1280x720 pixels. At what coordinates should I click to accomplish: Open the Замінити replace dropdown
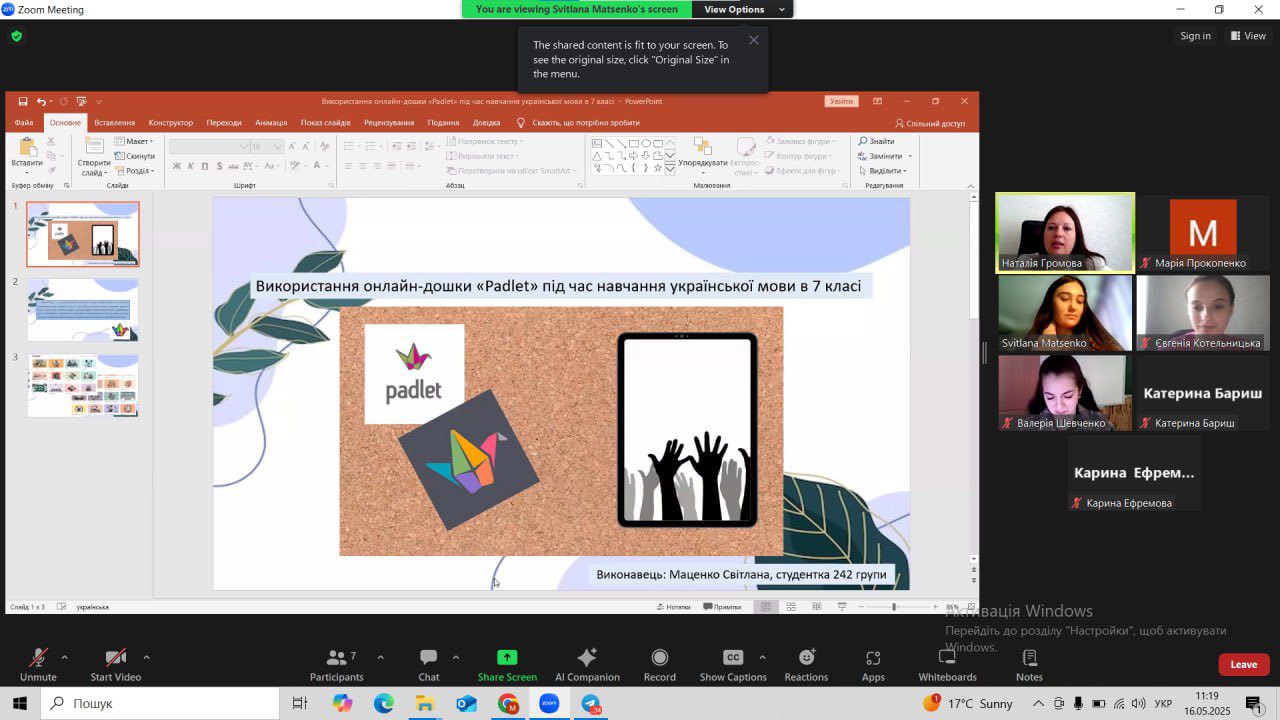click(885, 156)
